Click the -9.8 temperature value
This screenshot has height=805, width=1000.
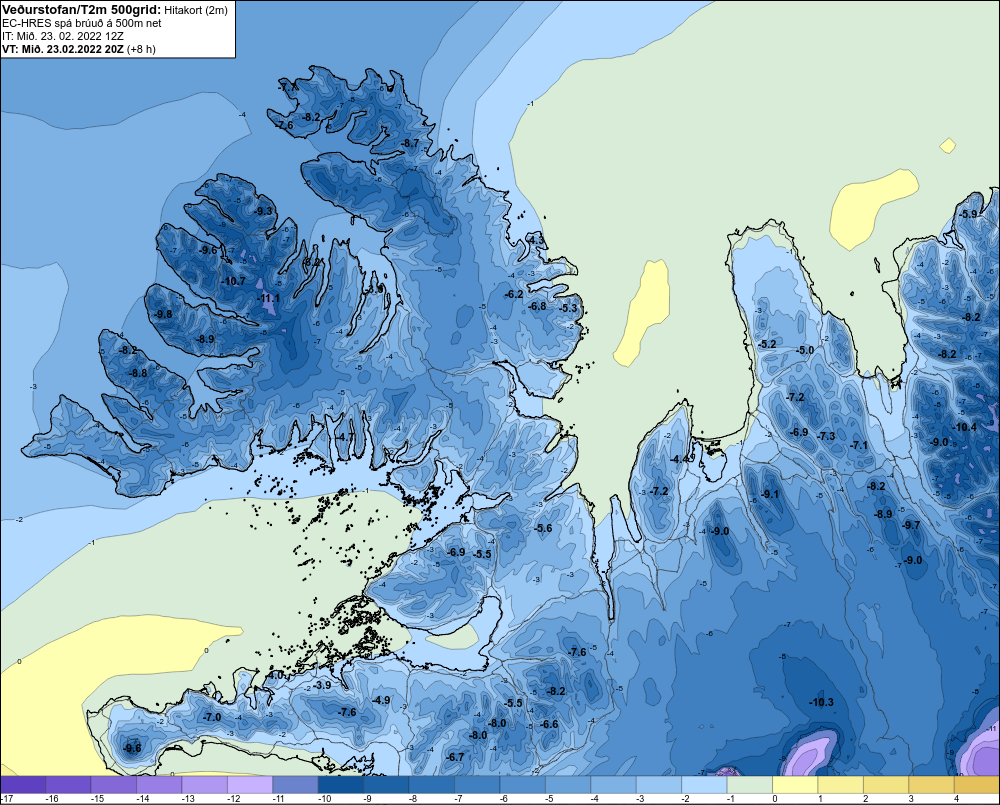pos(163,314)
